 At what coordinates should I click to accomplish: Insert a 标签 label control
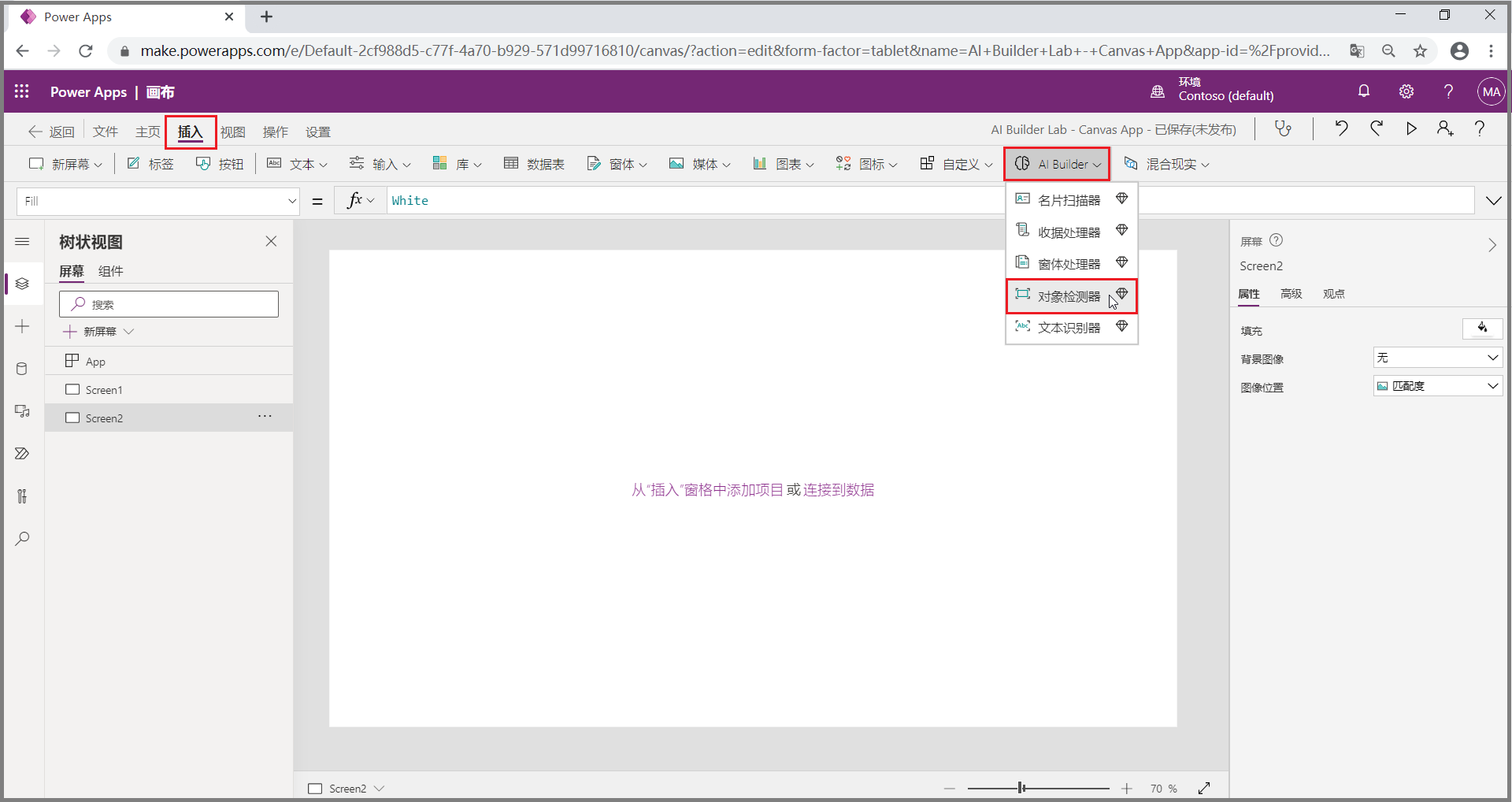tap(150, 164)
